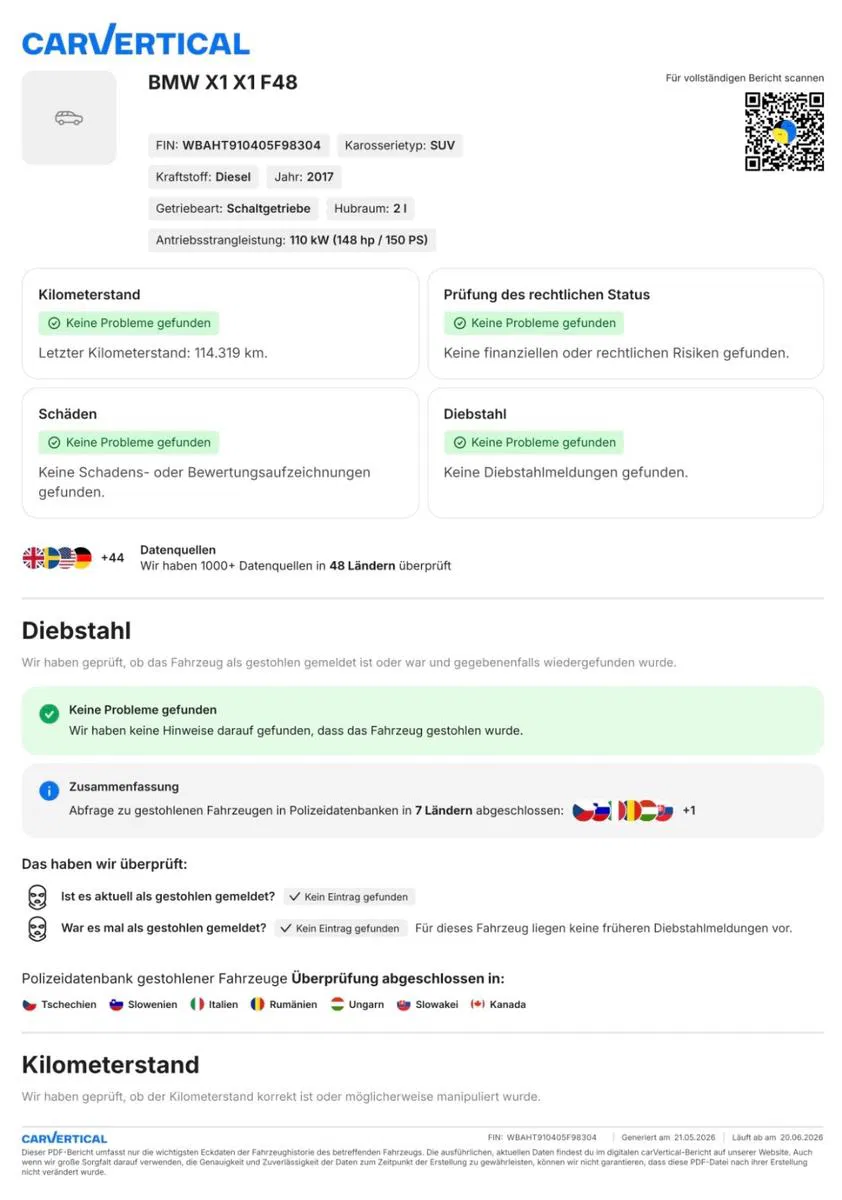Image resolution: width=842 pixels, height=1200 pixels.
Task: Click 'Kein Eintrag gefunden' for previously stolen
Action: (x=341, y=928)
